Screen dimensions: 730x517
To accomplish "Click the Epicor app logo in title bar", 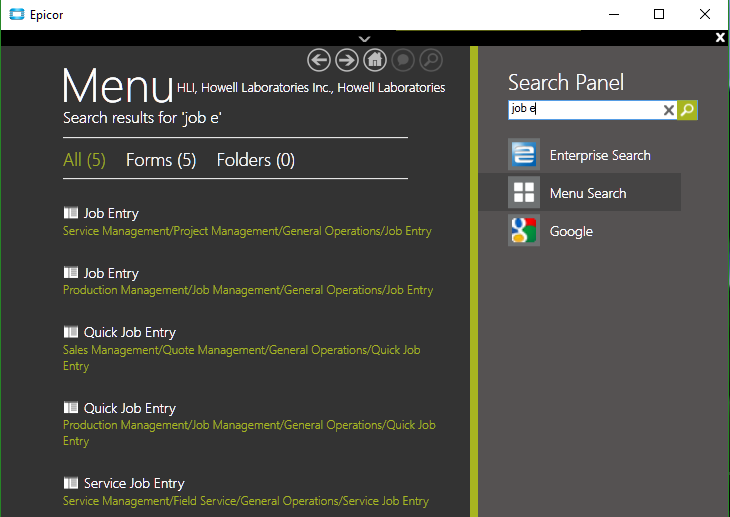I will [17, 14].
